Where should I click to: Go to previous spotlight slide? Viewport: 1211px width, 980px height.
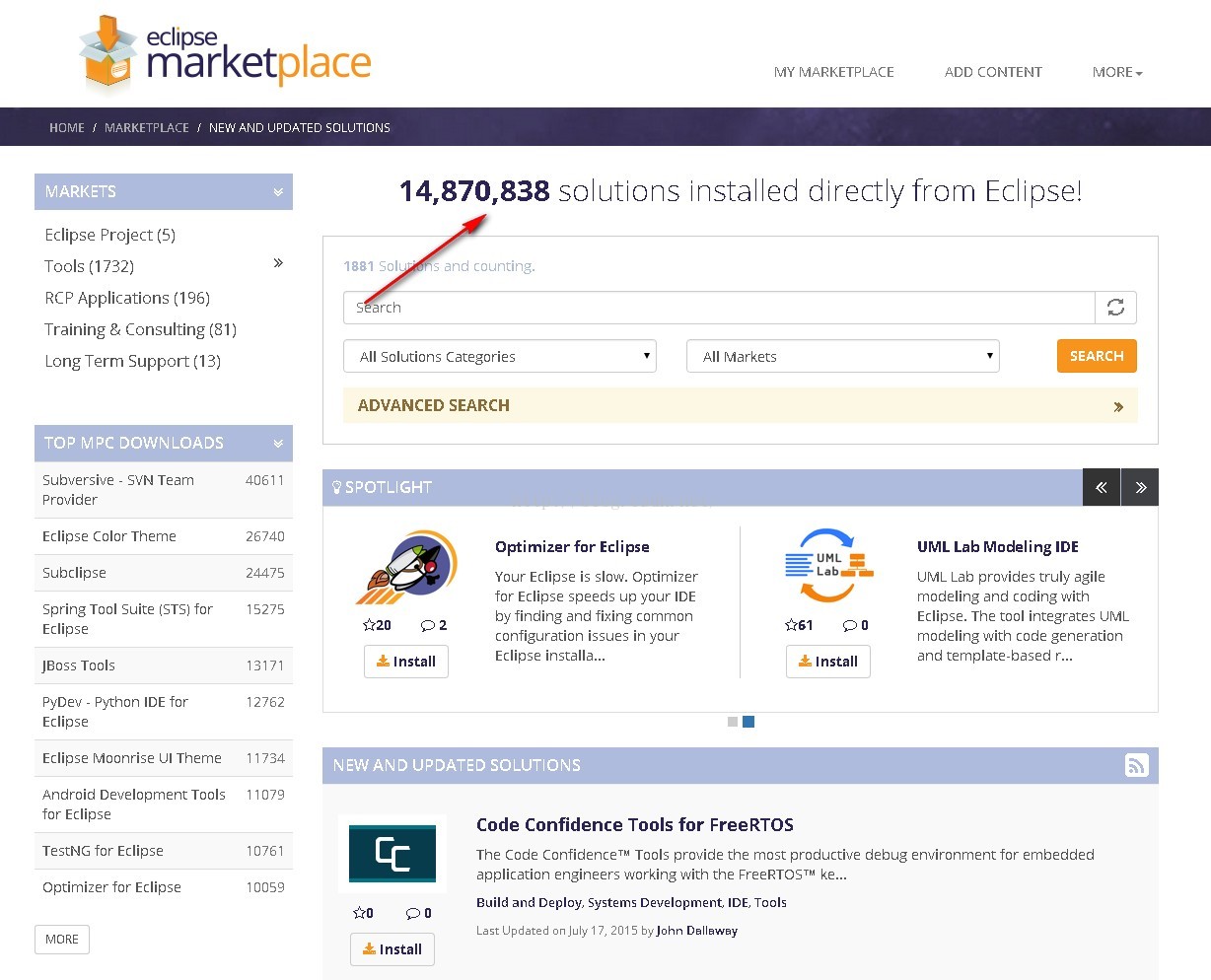[x=1101, y=487]
